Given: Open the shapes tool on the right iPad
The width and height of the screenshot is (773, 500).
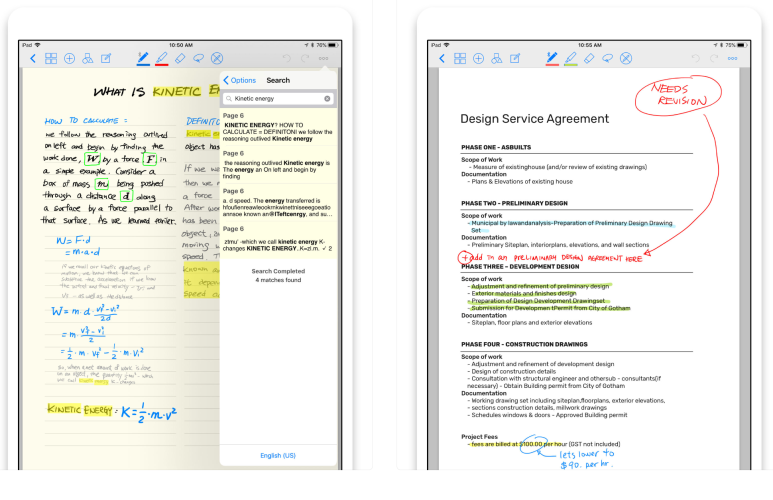Looking at the screenshot, I should (x=496, y=59).
